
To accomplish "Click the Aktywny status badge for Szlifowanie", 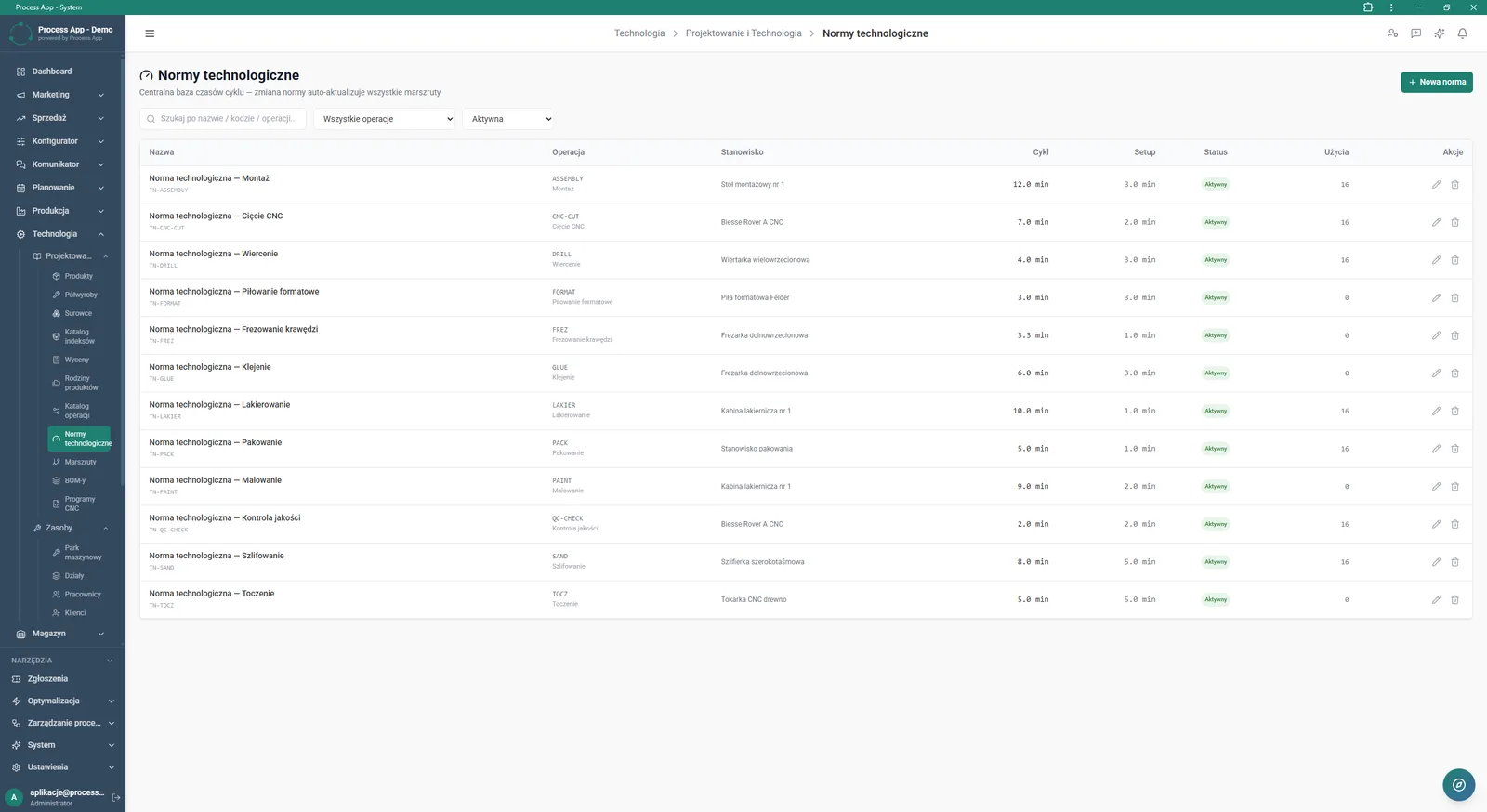I will [x=1216, y=562].
